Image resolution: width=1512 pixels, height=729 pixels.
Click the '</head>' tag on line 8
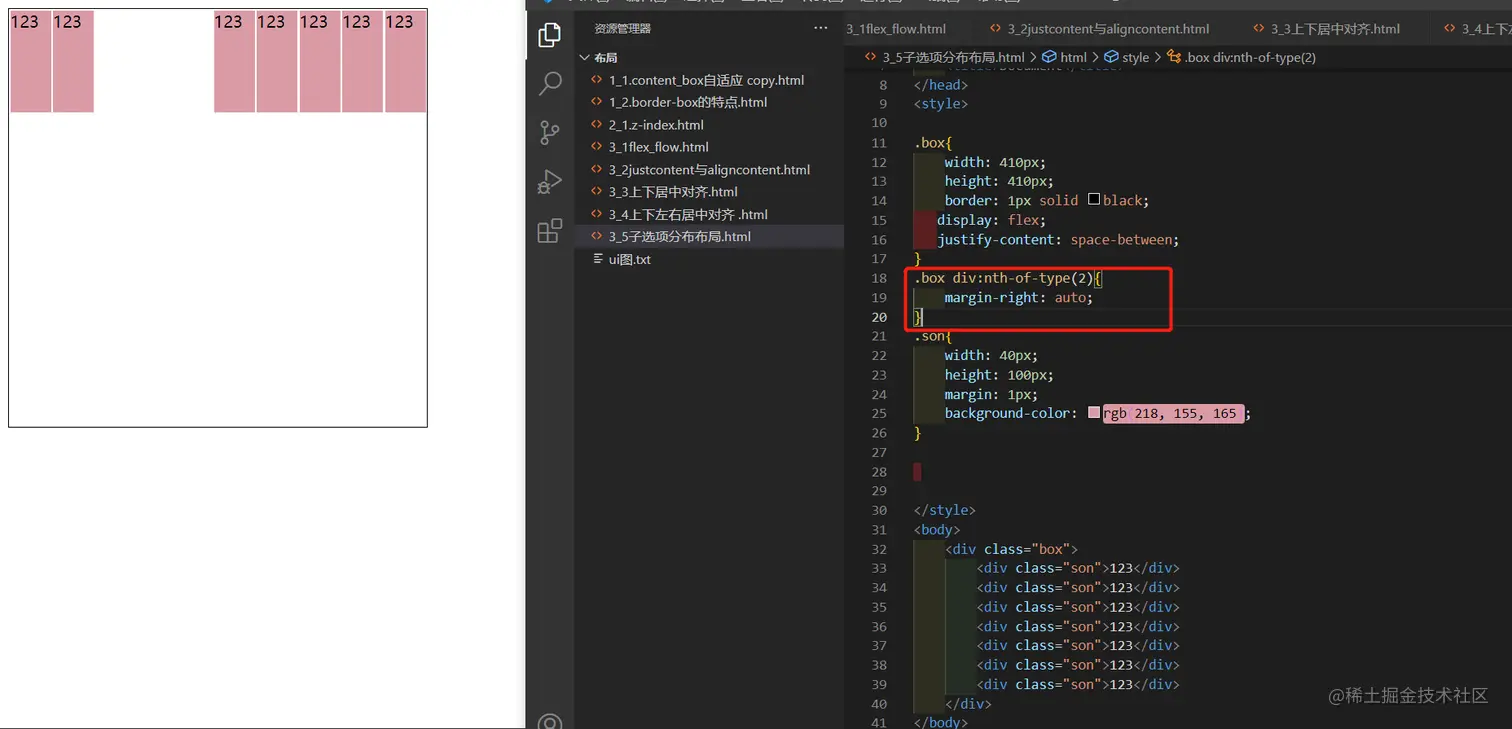(x=941, y=85)
